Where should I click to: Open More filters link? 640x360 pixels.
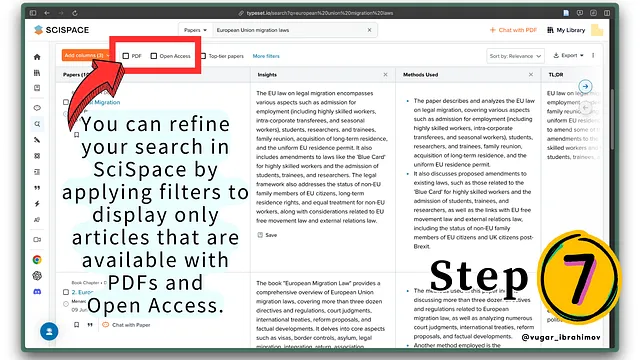click(x=266, y=56)
